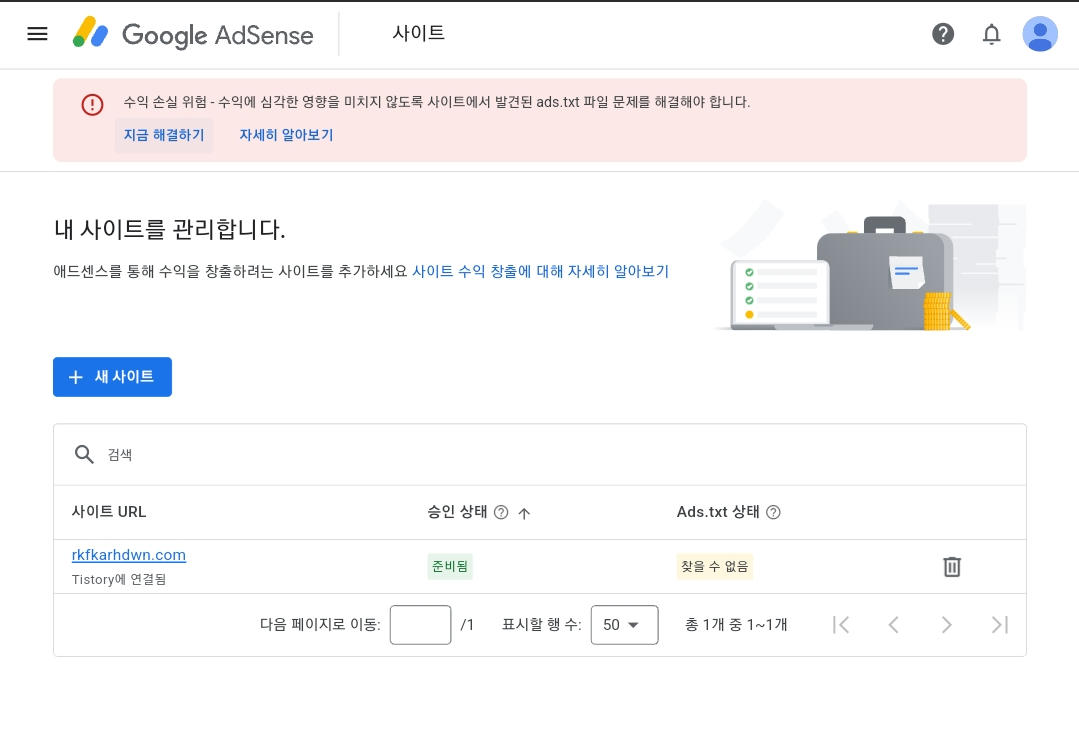
Task: Click 지금 해결하기 in the warning banner
Action: coord(163,135)
